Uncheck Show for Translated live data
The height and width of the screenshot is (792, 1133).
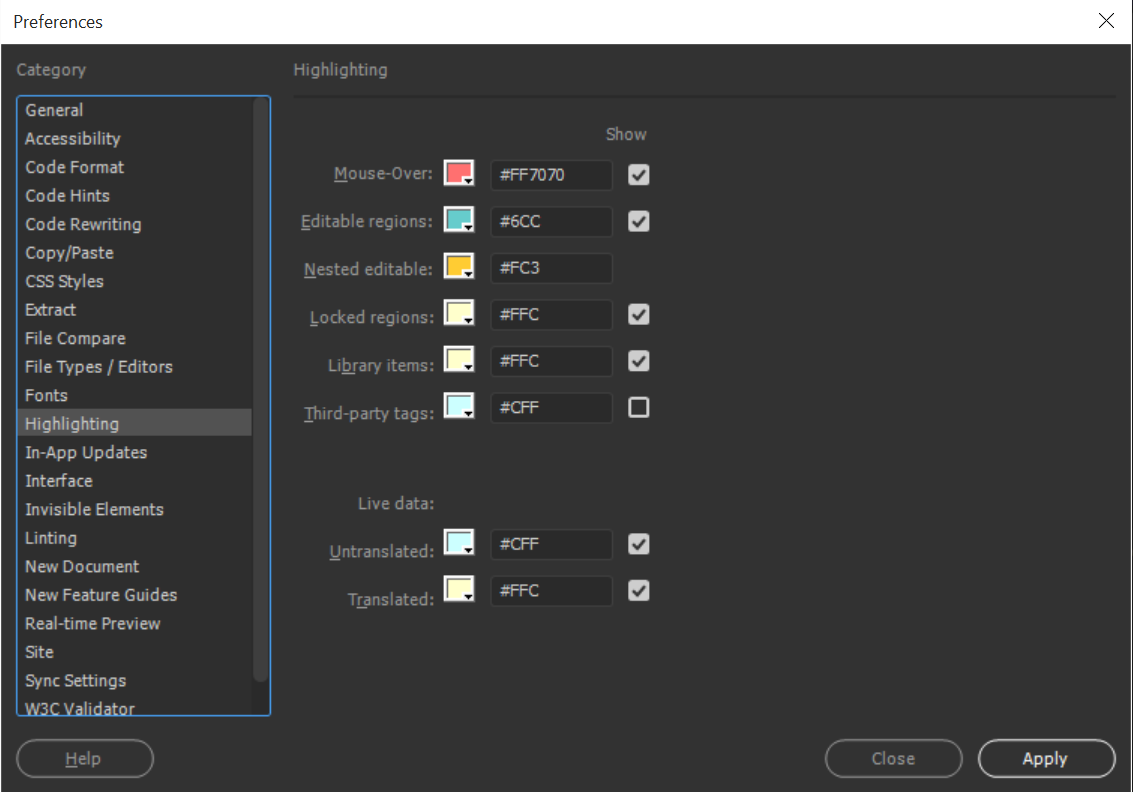638,591
